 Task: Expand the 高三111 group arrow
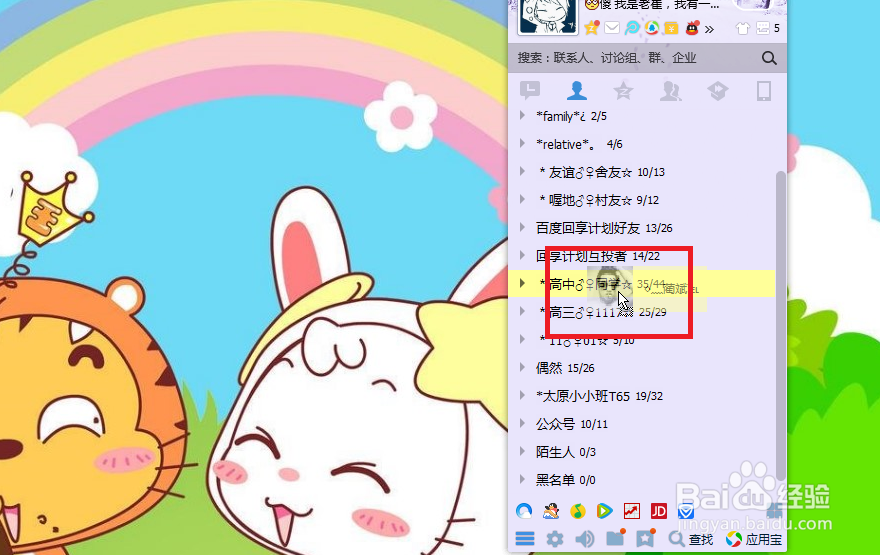pos(522,311)
